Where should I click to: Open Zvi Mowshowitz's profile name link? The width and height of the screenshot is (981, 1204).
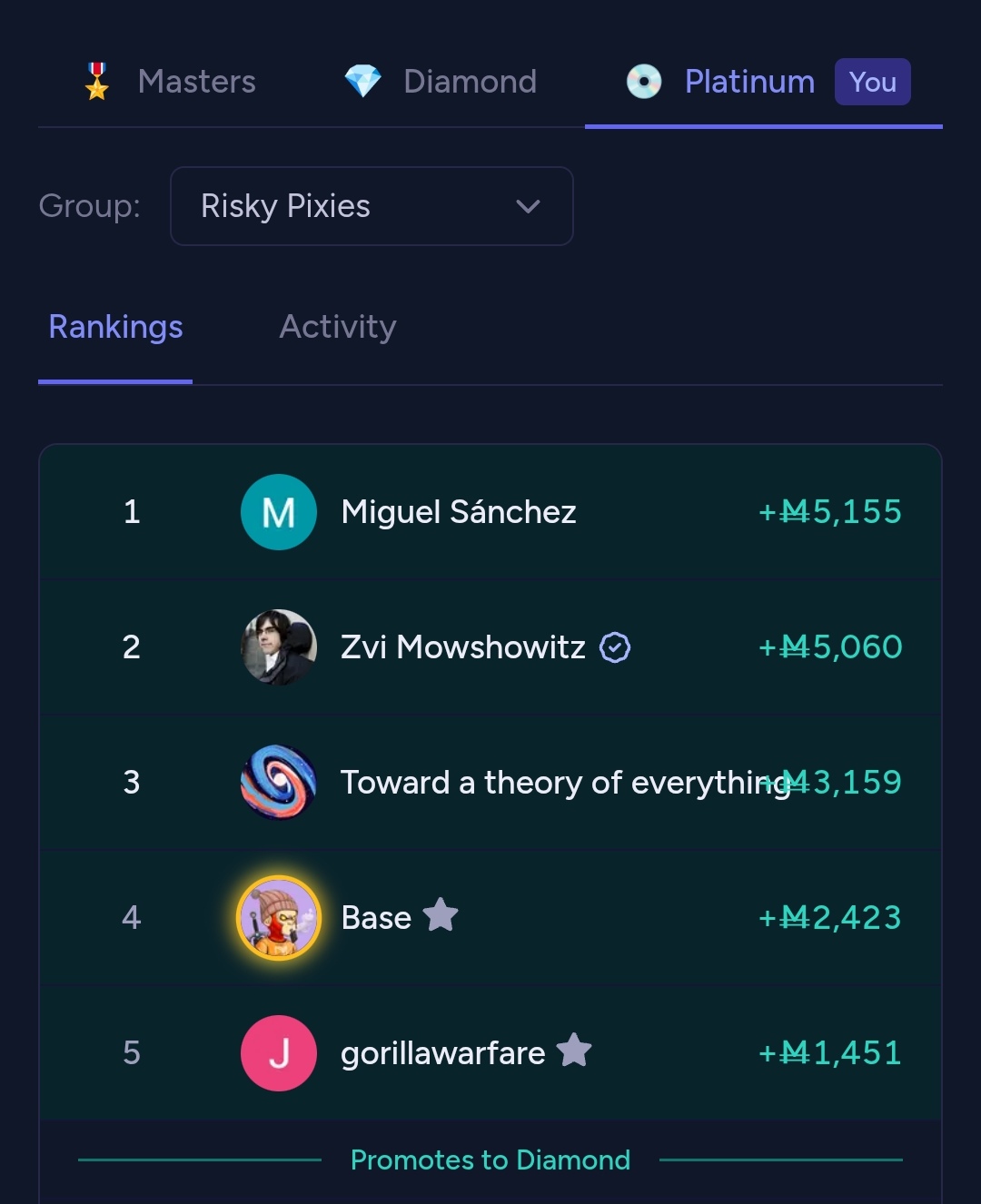click(x=463, y=647)
